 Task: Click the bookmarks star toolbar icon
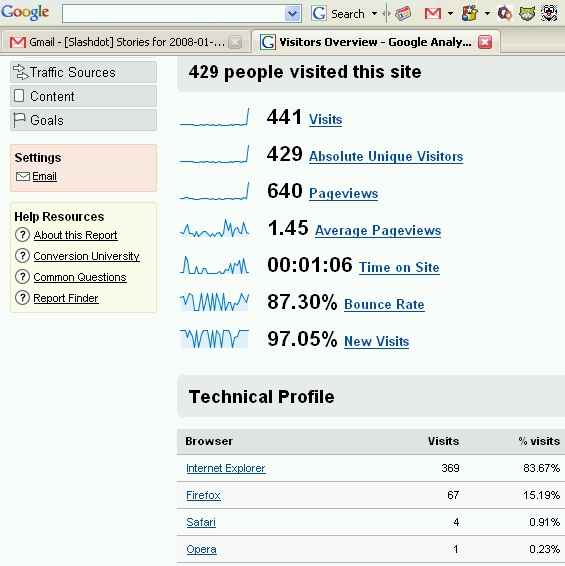470,14
